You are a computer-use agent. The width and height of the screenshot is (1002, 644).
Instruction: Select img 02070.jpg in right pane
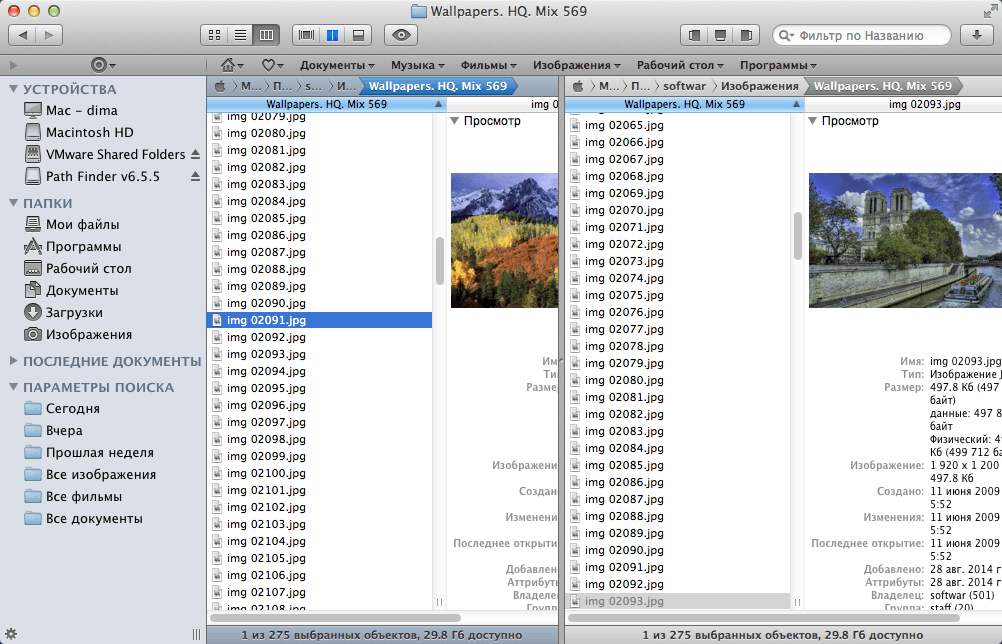[677, 210]
